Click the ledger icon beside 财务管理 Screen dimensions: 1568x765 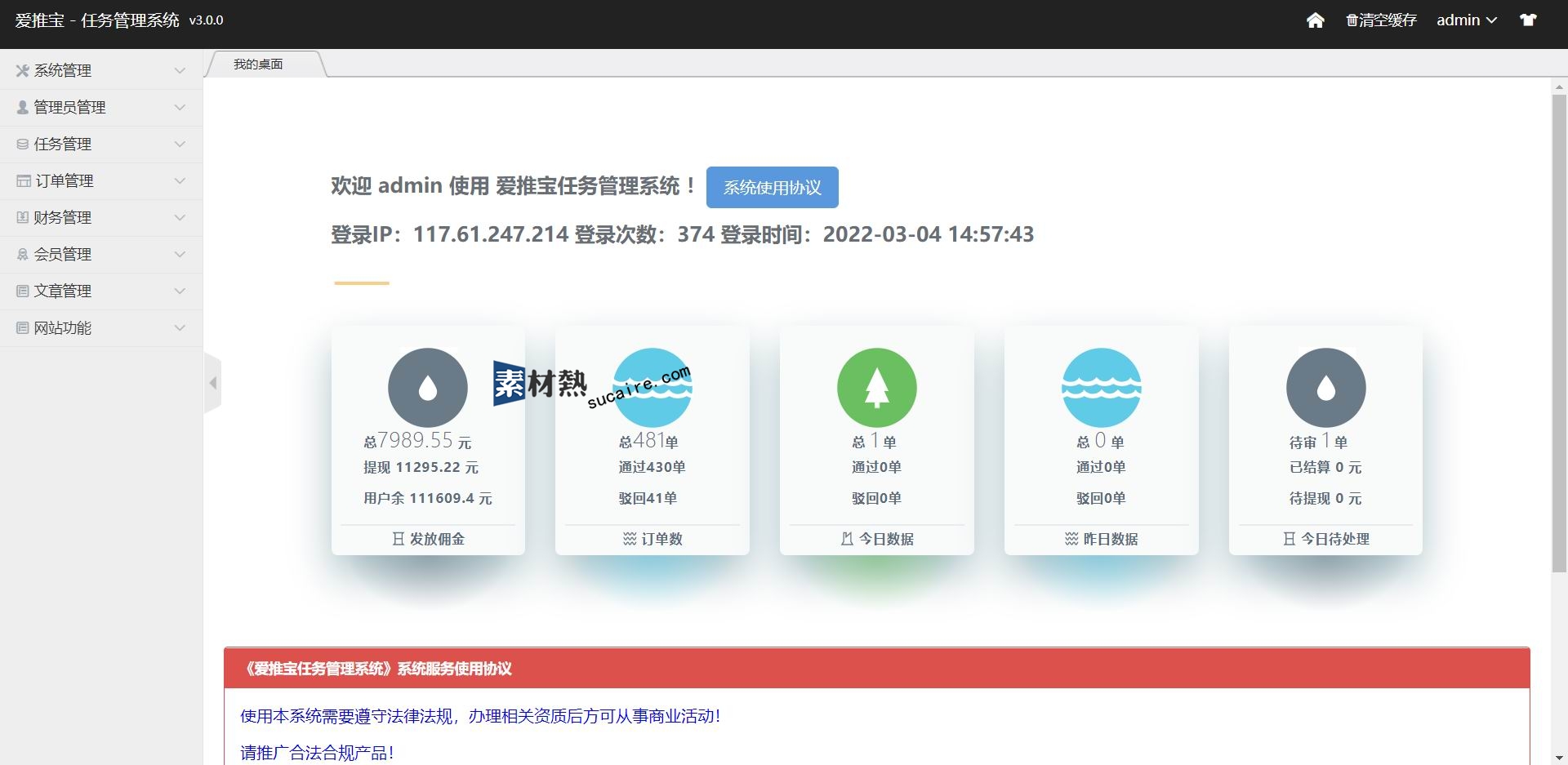23,218
